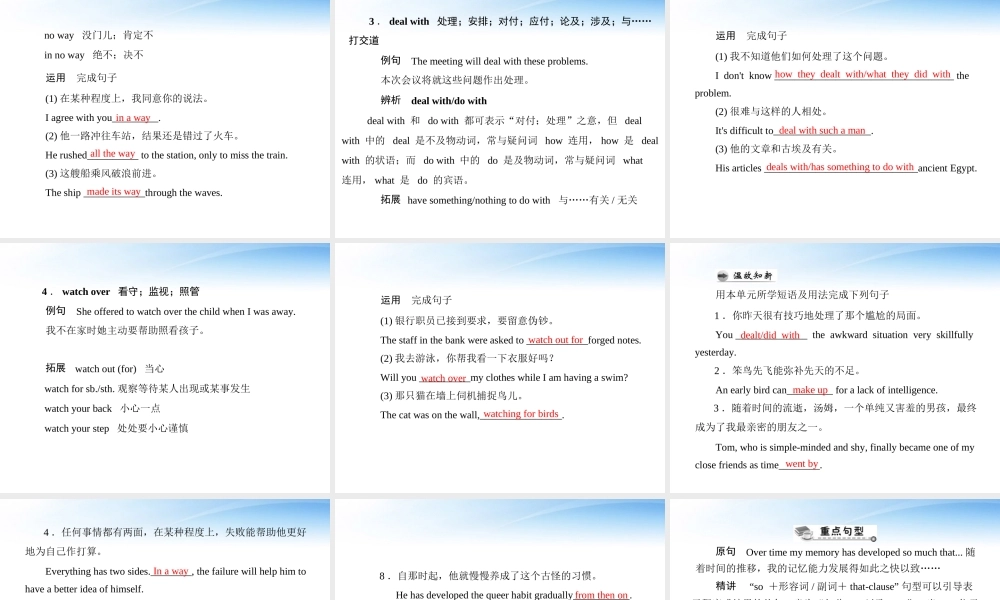Image resolution: width=1000 pixels, height=600 pixels.
Task: Click '2. 笨鸟先飞能弥补先天的不足。'
Action: [788, 370]
